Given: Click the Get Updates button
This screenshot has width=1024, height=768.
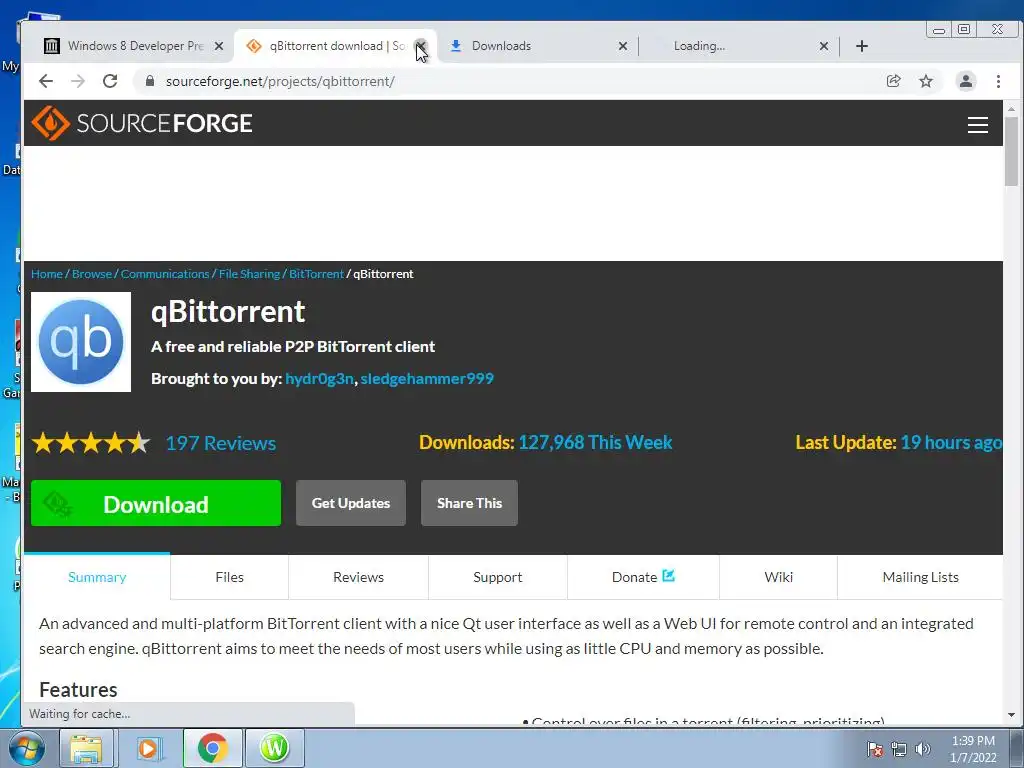Looking at the screenshot, I should pyautogui.click(x=351, y=503).
